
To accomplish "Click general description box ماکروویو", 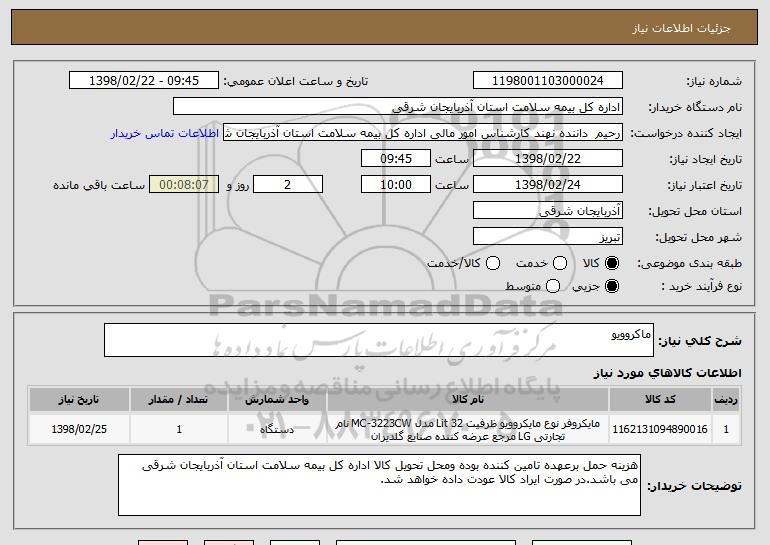I will (379, 340).
